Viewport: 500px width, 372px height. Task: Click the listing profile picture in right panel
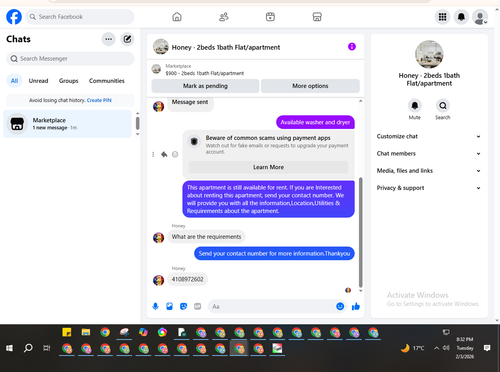429,54
